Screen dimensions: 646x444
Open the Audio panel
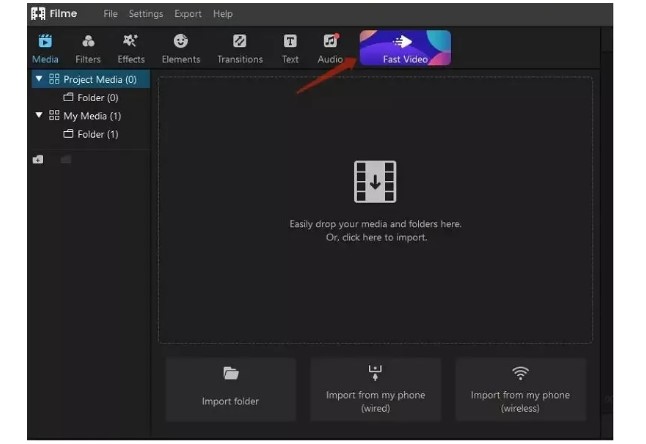click(x=330, y=49)
